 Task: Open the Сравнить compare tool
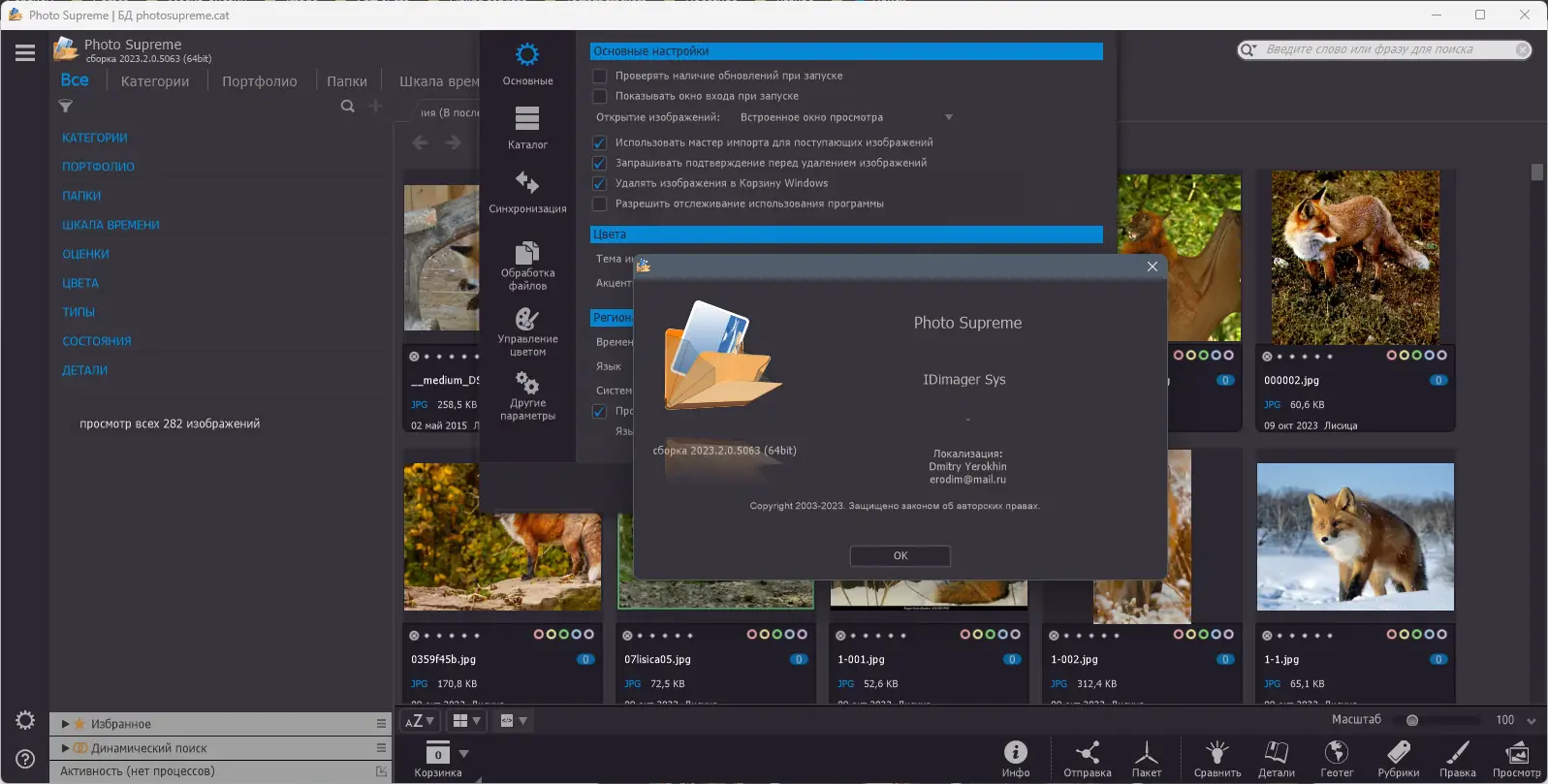[1217, 759]
